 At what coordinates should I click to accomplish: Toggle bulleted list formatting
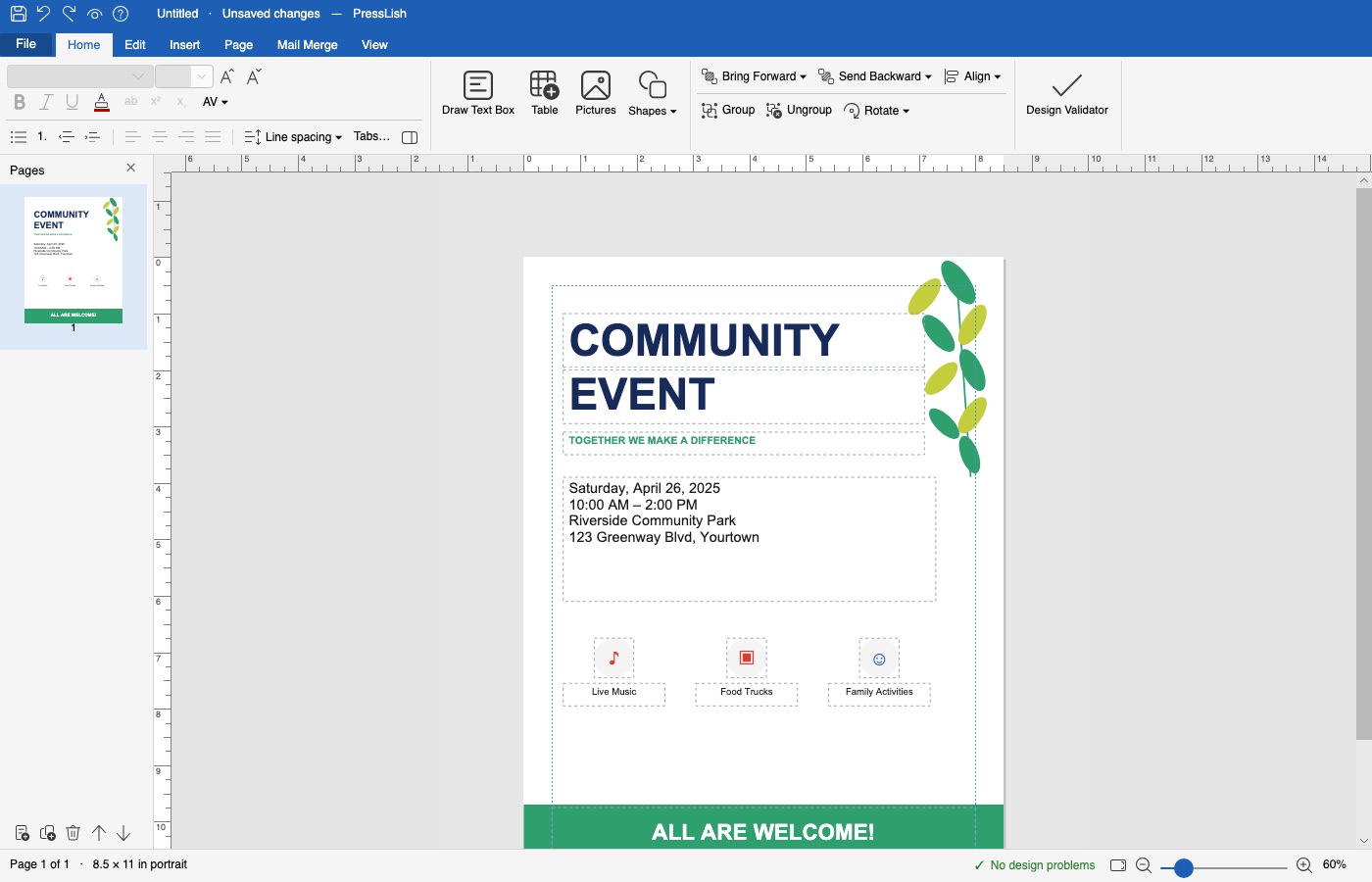point(18,137)
